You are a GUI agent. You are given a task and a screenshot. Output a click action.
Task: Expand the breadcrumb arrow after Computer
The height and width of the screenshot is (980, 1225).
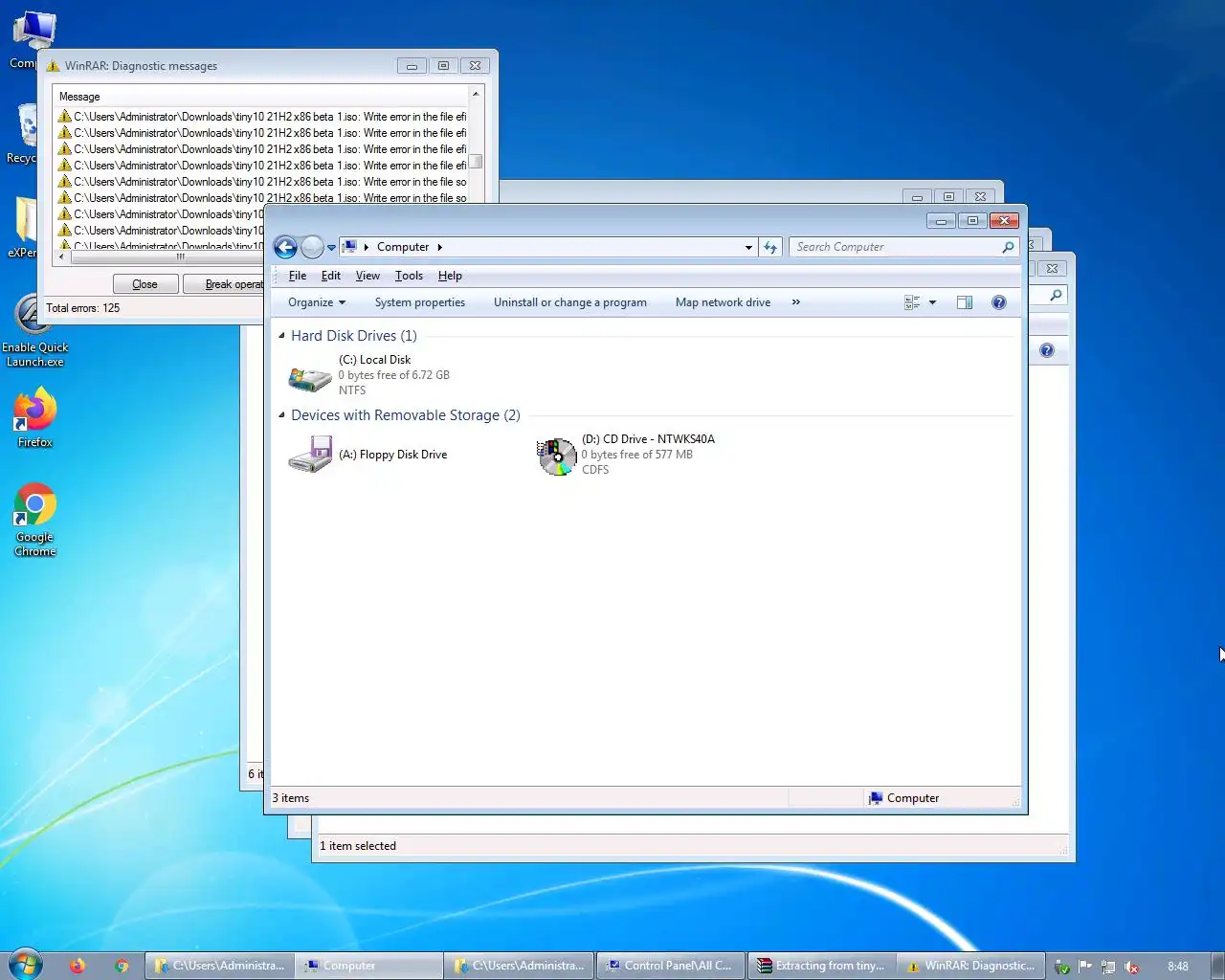[x=439, y=247]
